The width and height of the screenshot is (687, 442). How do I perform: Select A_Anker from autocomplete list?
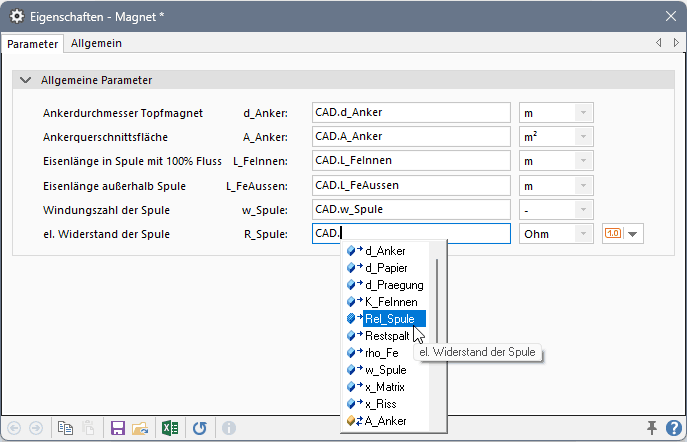click(x=385, y=421)
